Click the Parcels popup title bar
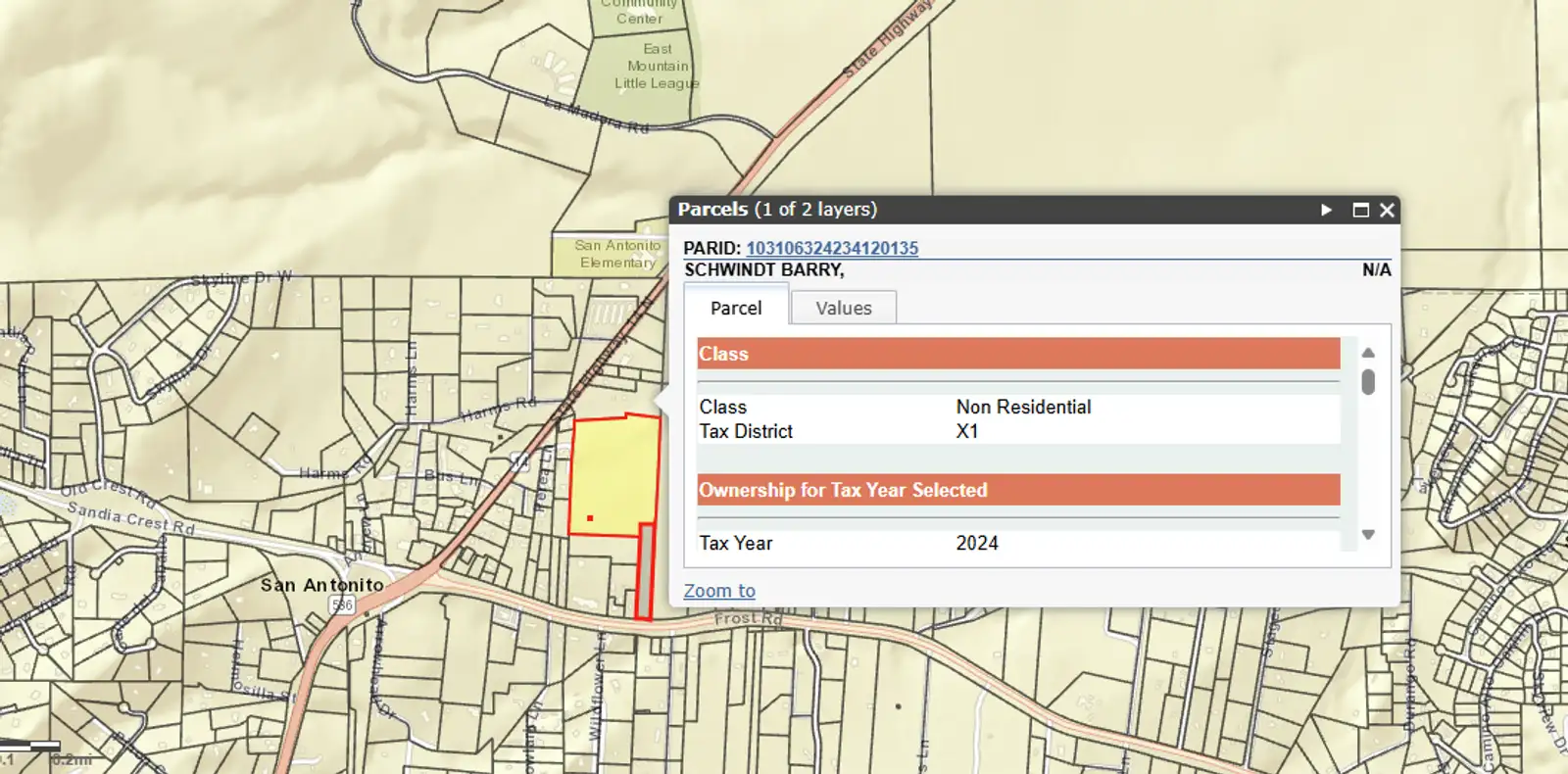 [x=1034, y=210]
